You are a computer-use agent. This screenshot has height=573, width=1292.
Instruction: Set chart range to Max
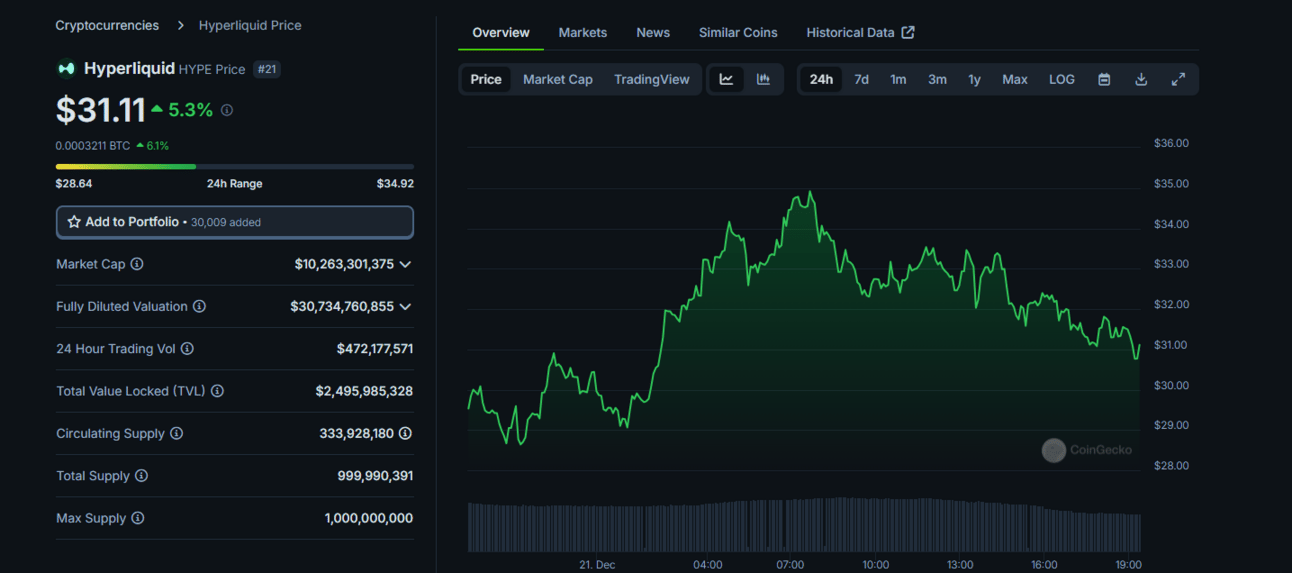[x=1015, y=79]
